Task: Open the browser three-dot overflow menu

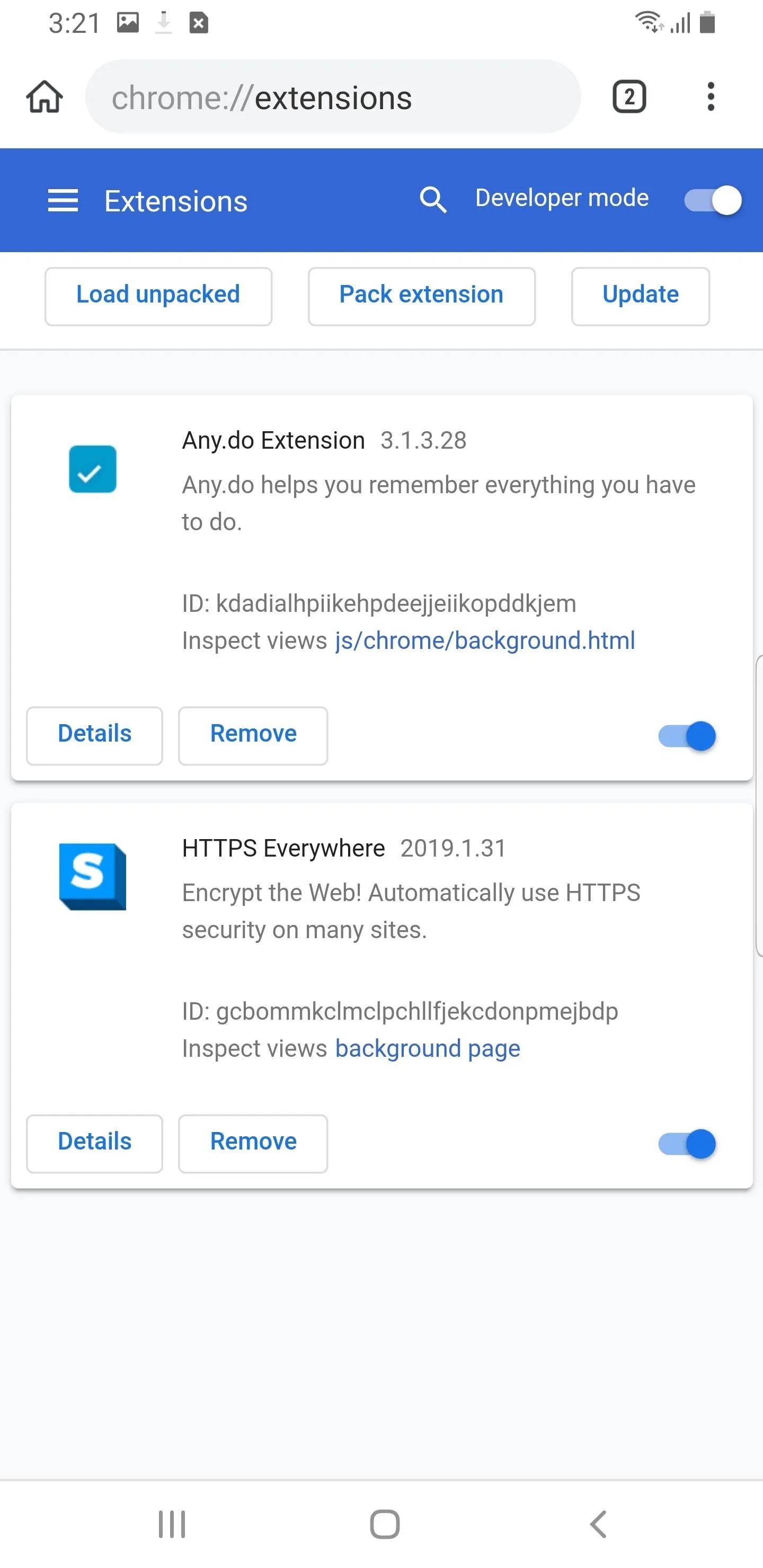Action: 710,97
